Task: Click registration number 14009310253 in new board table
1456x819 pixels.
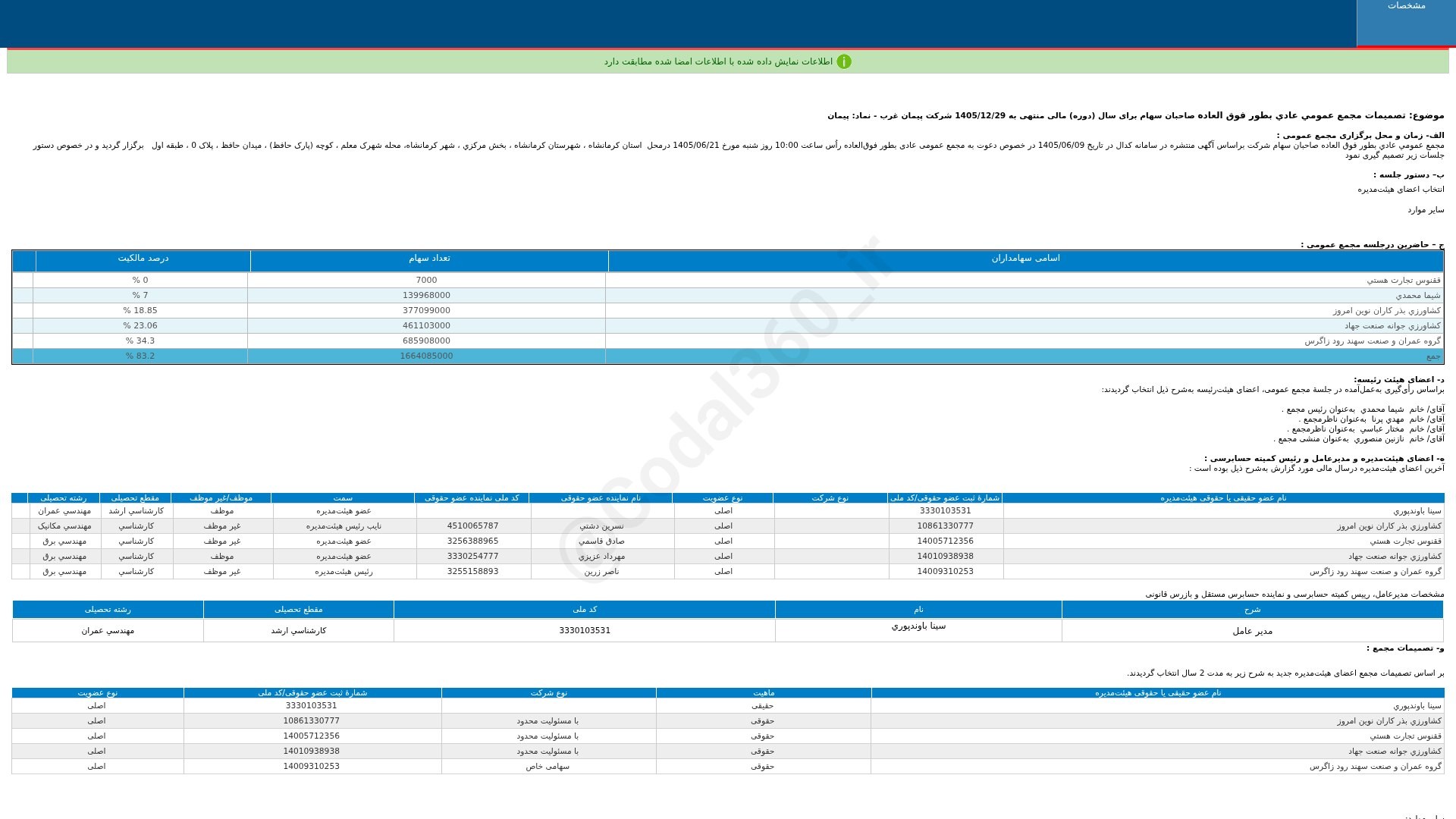Action: click(312, 767)
